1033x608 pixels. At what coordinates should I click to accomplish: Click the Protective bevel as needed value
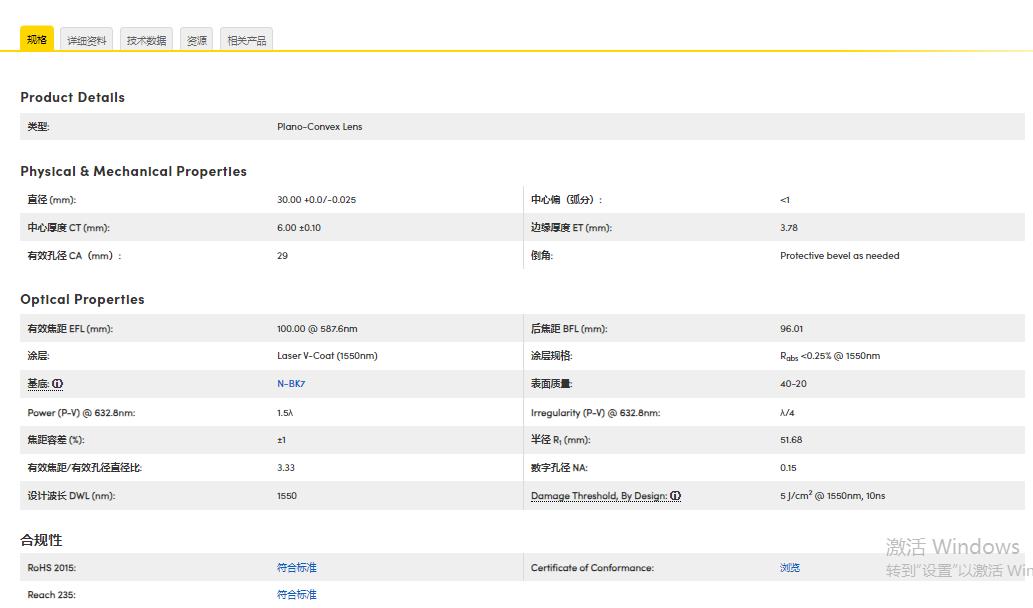click(x=839, y=256)
